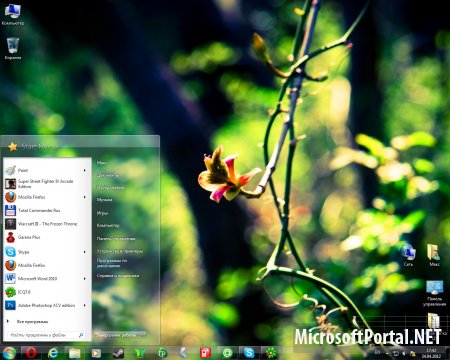Open Steam from the taskbar

click(x=118, y=353)
